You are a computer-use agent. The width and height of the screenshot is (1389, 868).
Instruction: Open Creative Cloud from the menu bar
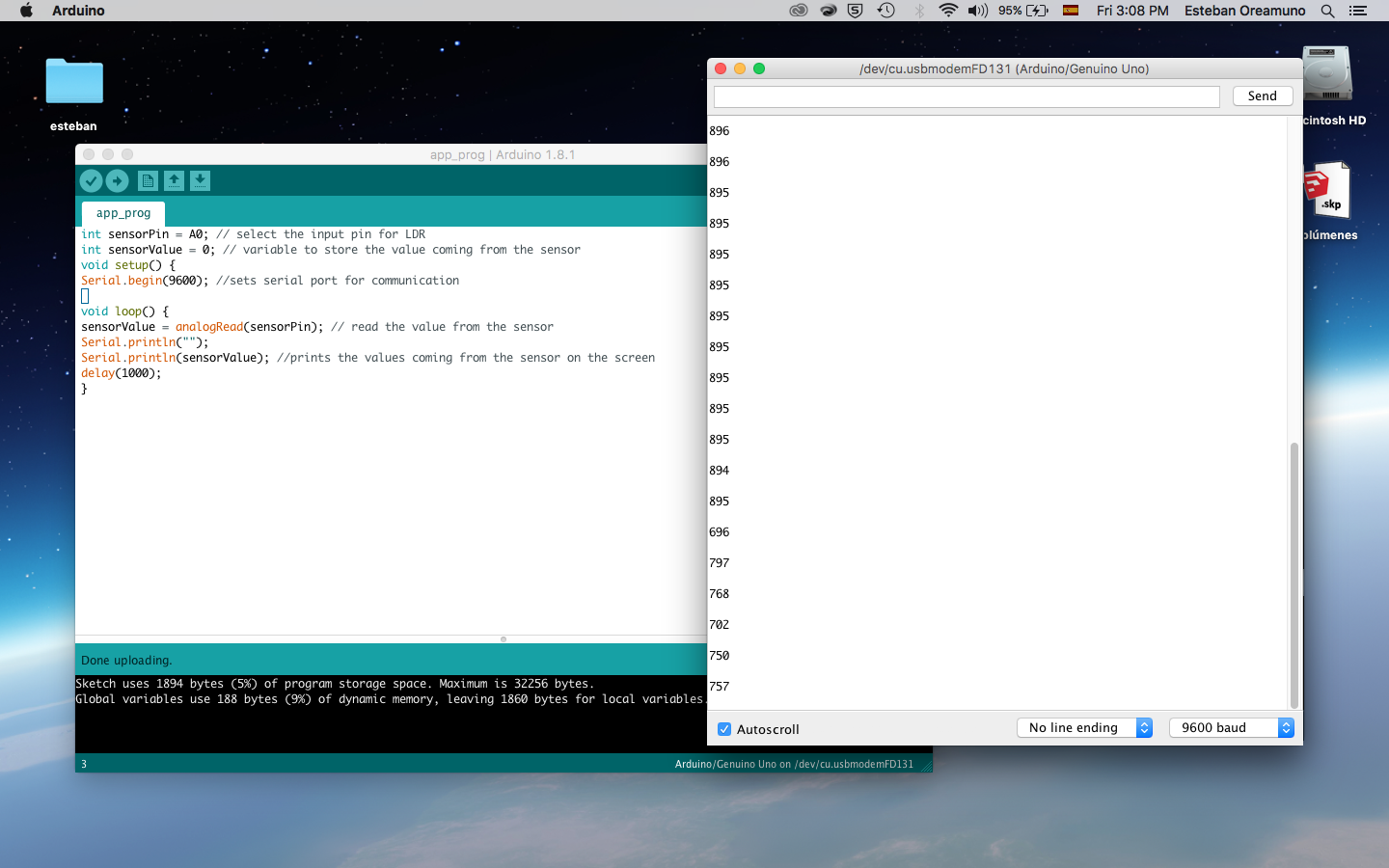point(799,11)
